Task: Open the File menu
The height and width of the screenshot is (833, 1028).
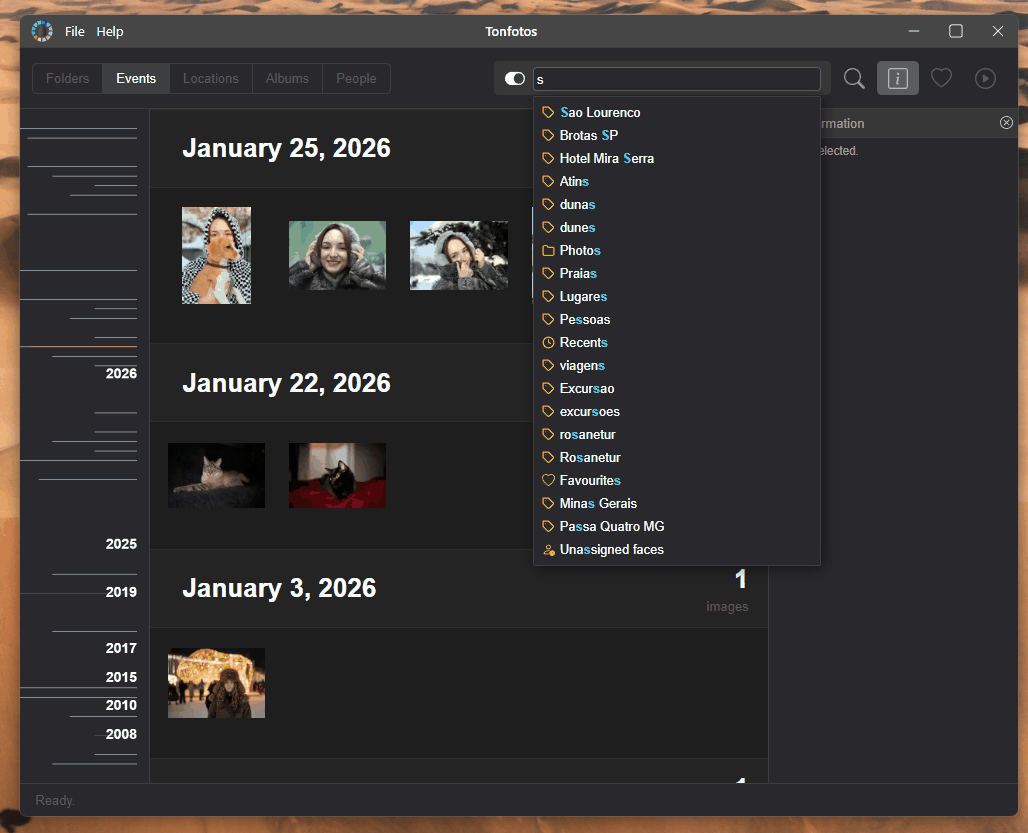Action: (74, 31)
